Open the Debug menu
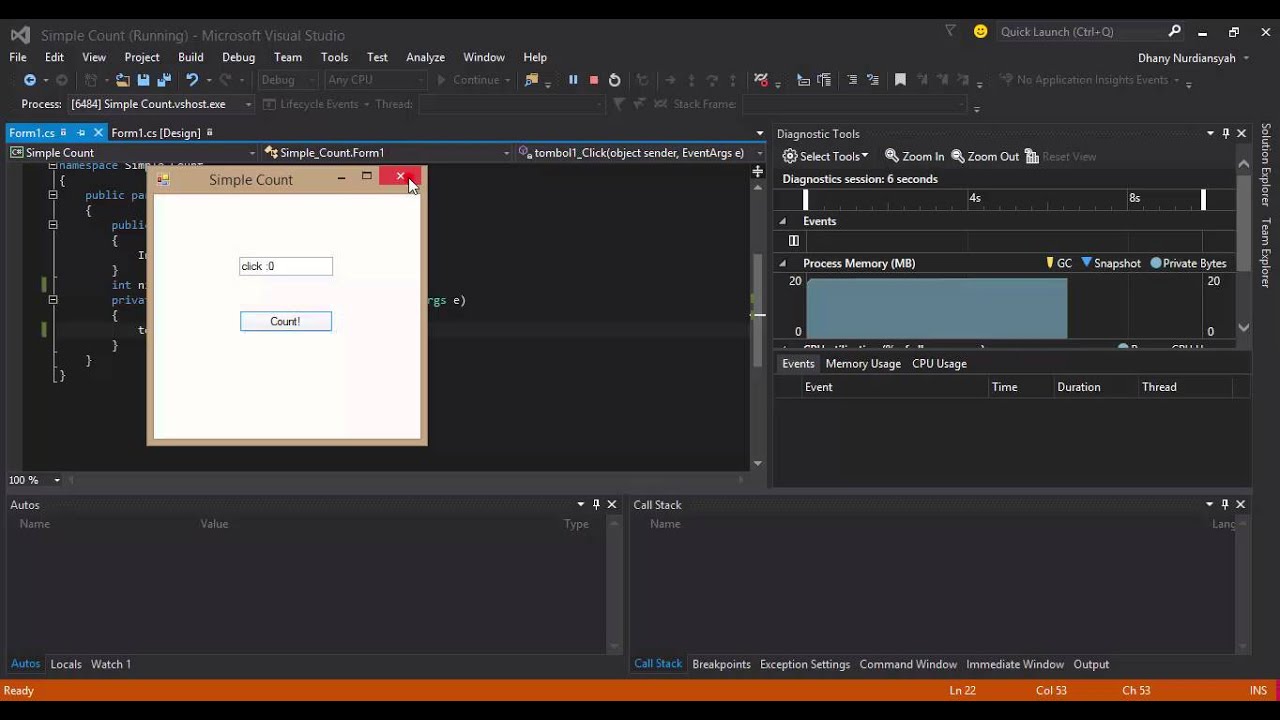The image size is (1280, 720). click(x=238, y=57)
